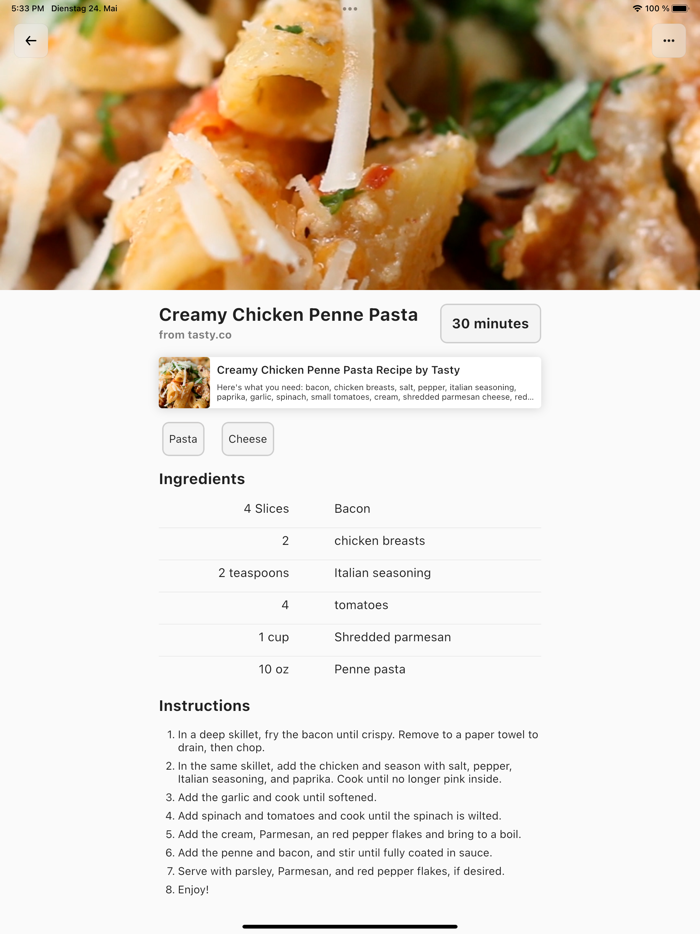Tap the home indicator bar at bottom
The height and width of the screenshot is (934, 700).
click(x=350, y=926)
